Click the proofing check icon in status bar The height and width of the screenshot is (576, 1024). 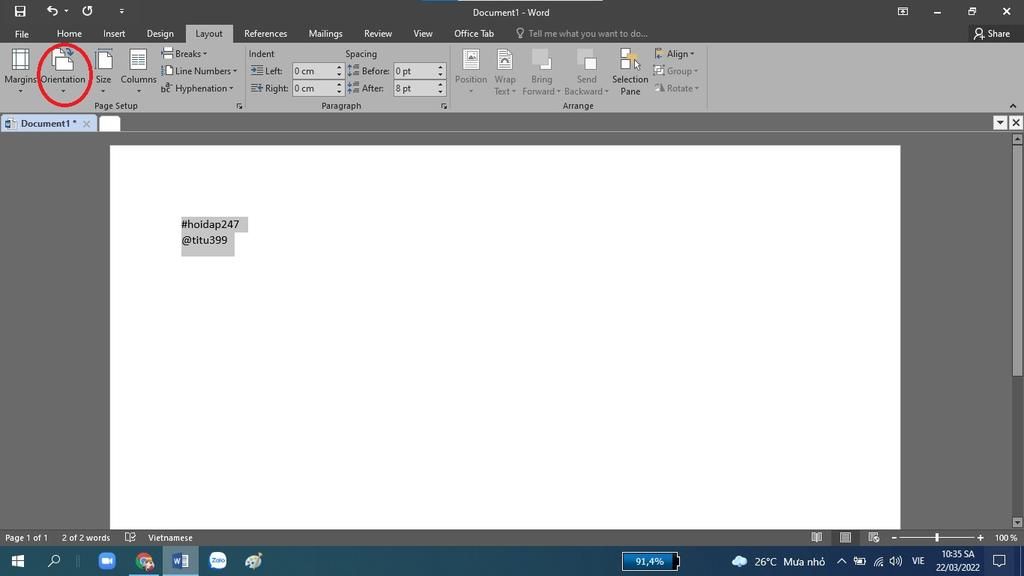[x=130, y=537]
